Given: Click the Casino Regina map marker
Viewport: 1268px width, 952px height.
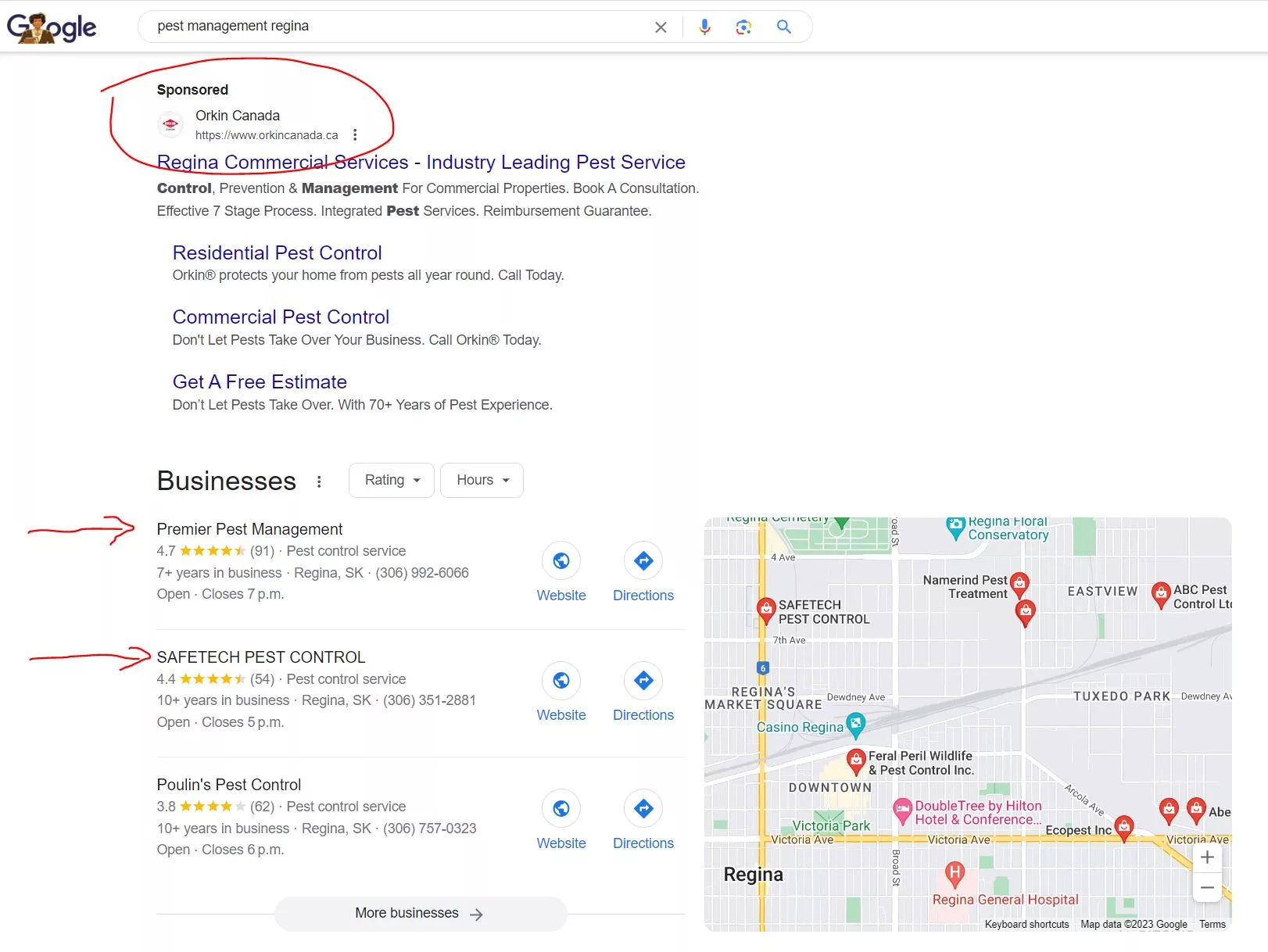Looking at the screenshot, I should (x=856, y=725).
